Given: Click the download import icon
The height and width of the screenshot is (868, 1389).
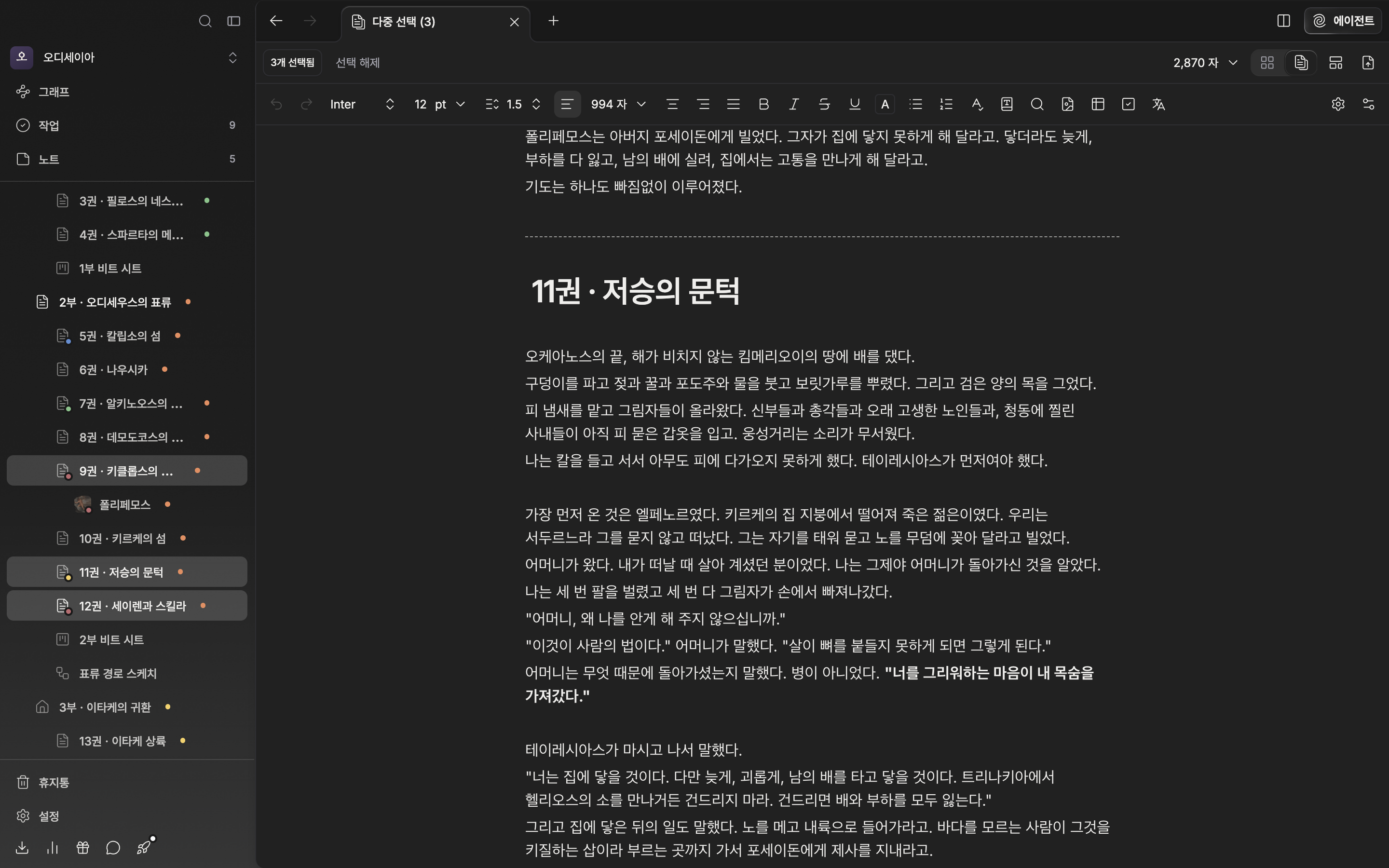Looking at the screenshot, I should (x=22, y=848).
